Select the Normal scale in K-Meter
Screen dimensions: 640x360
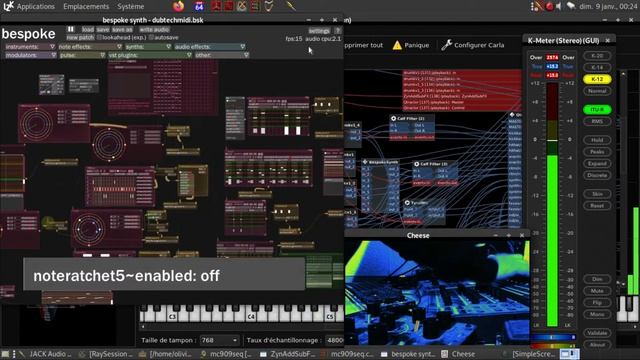coord(597,91)
